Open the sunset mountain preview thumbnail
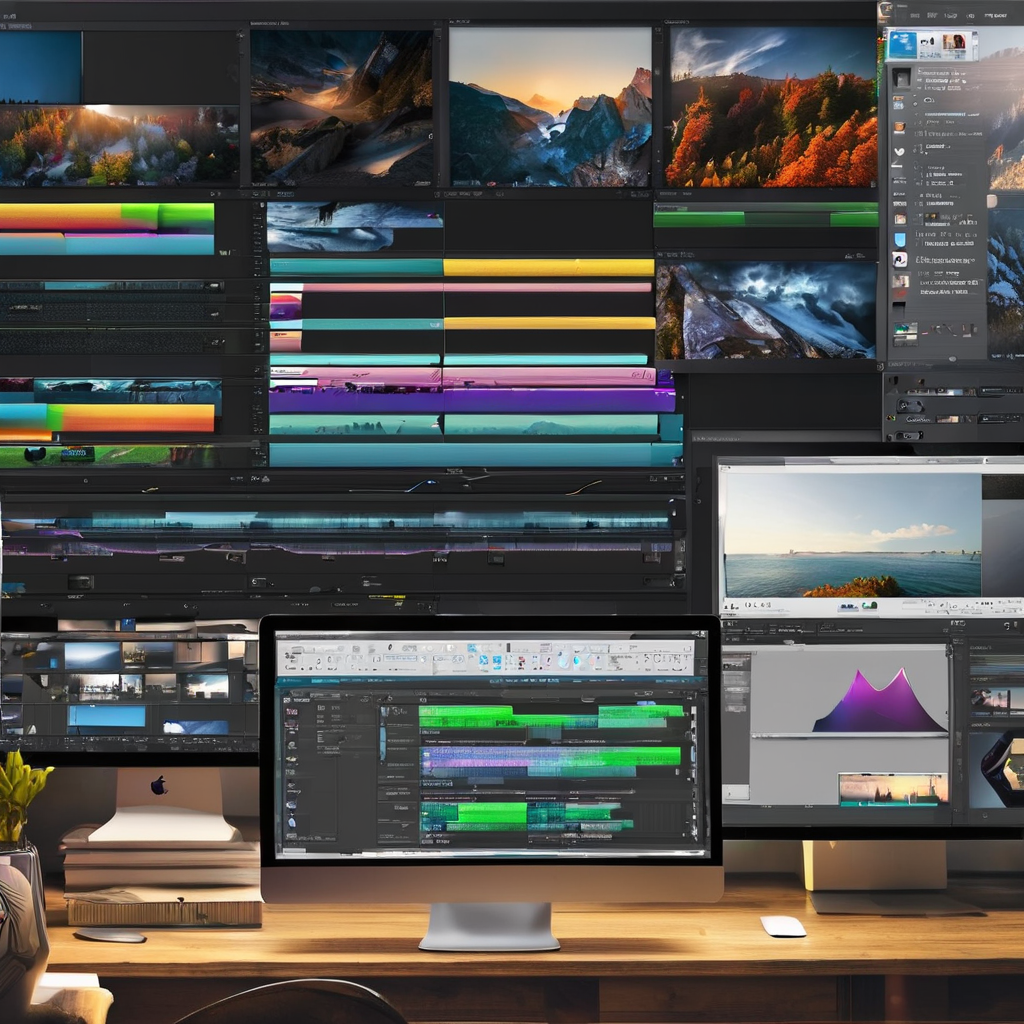The image size is (1024, 1024). pos(550,106)
